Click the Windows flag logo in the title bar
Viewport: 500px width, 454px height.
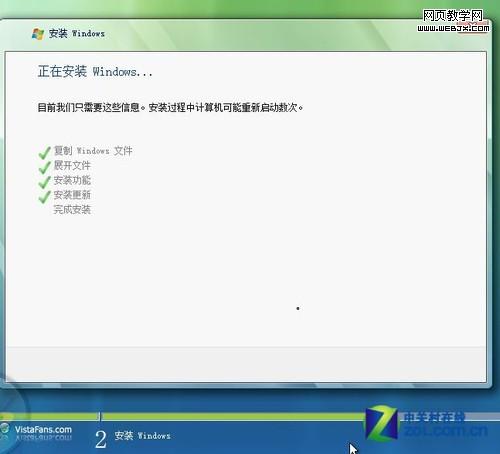click(38, 34)
